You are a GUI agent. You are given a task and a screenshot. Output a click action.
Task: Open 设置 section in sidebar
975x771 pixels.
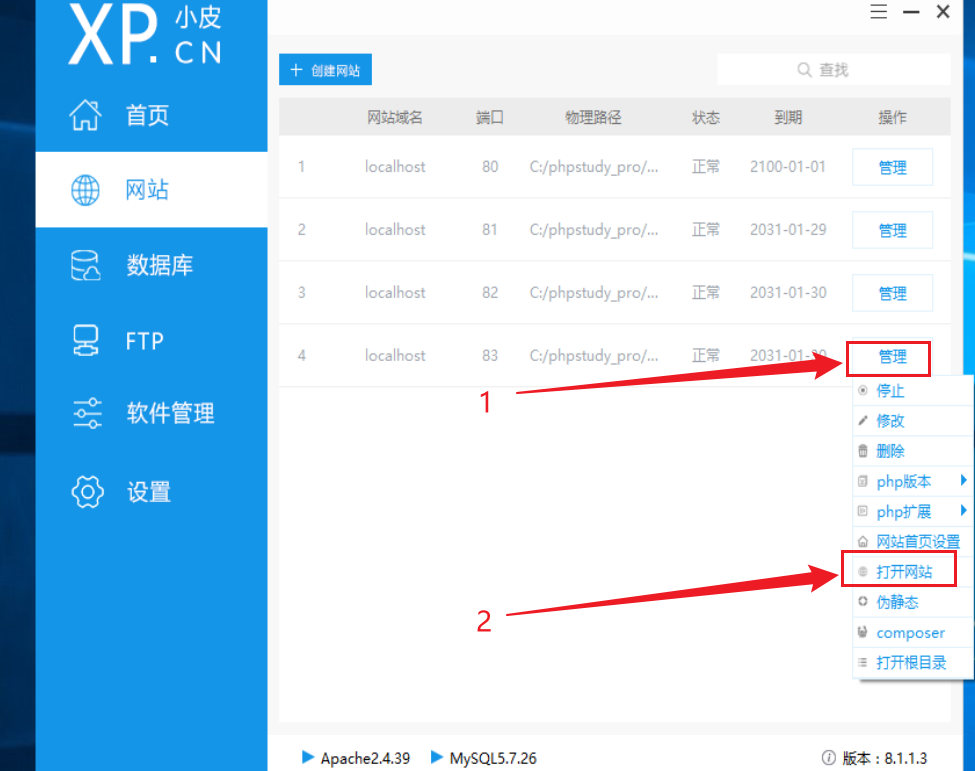coord(151,492)
